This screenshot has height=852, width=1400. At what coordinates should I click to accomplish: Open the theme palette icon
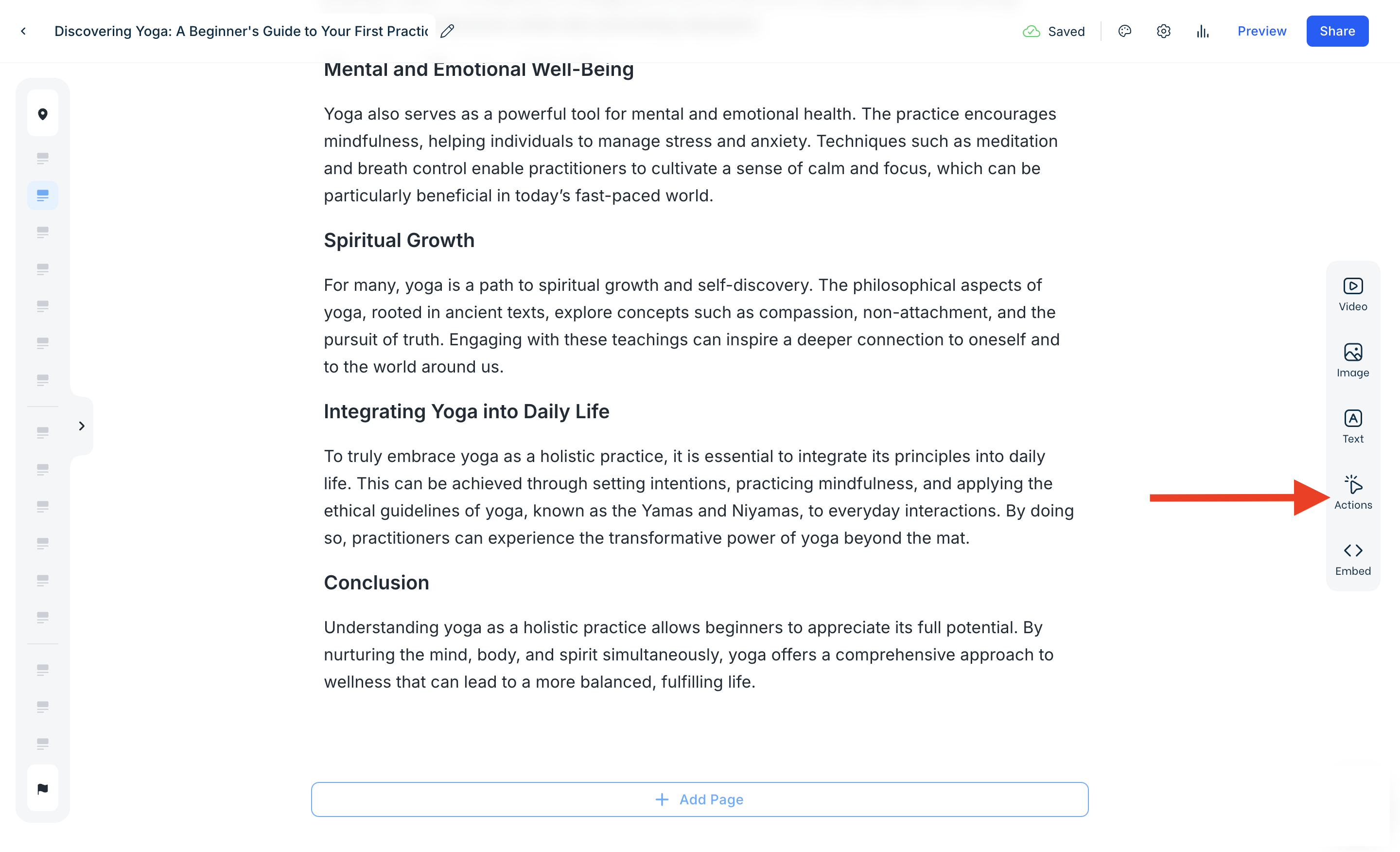(x=1124, y=31)
